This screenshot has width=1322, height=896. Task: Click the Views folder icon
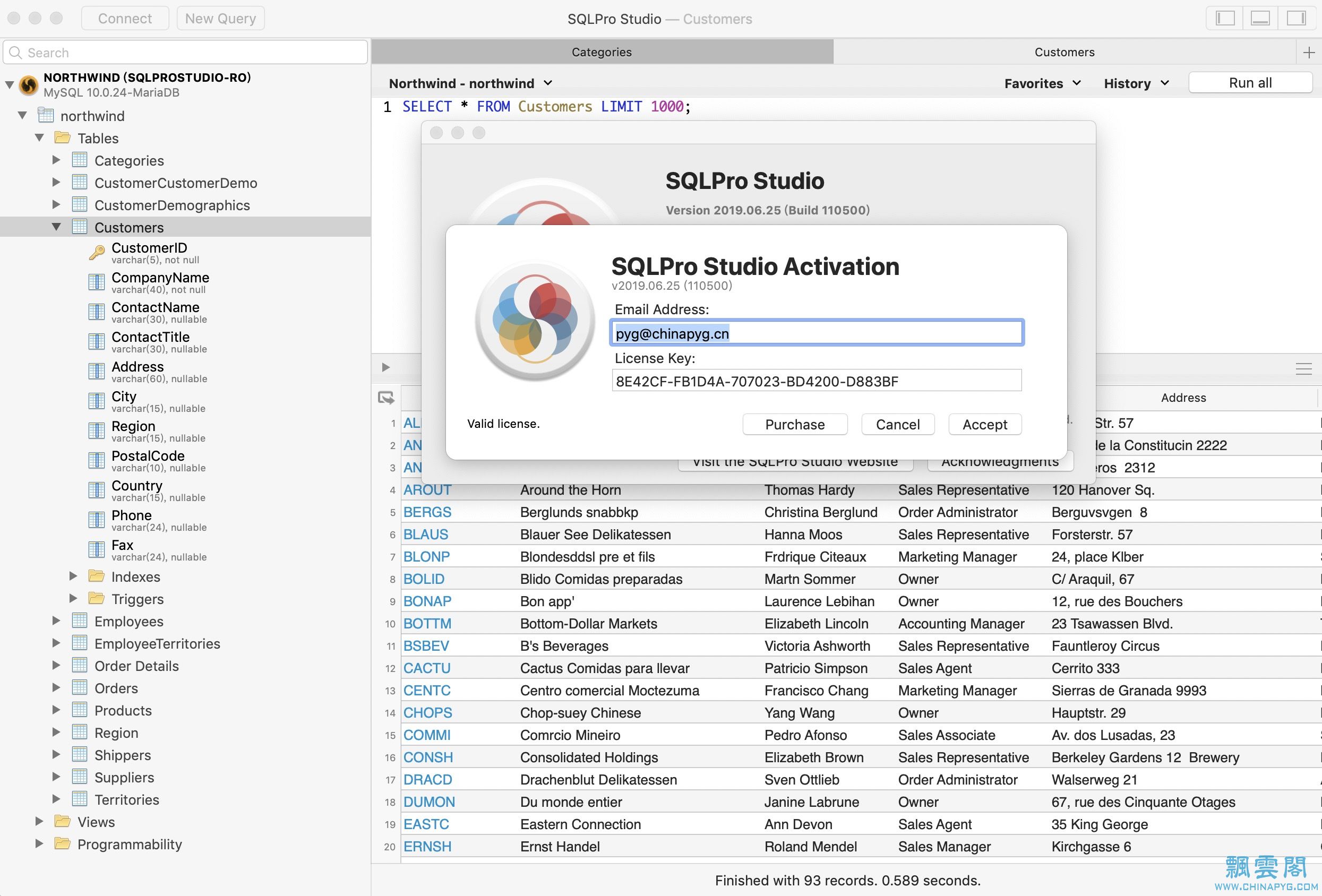[63, 822]
